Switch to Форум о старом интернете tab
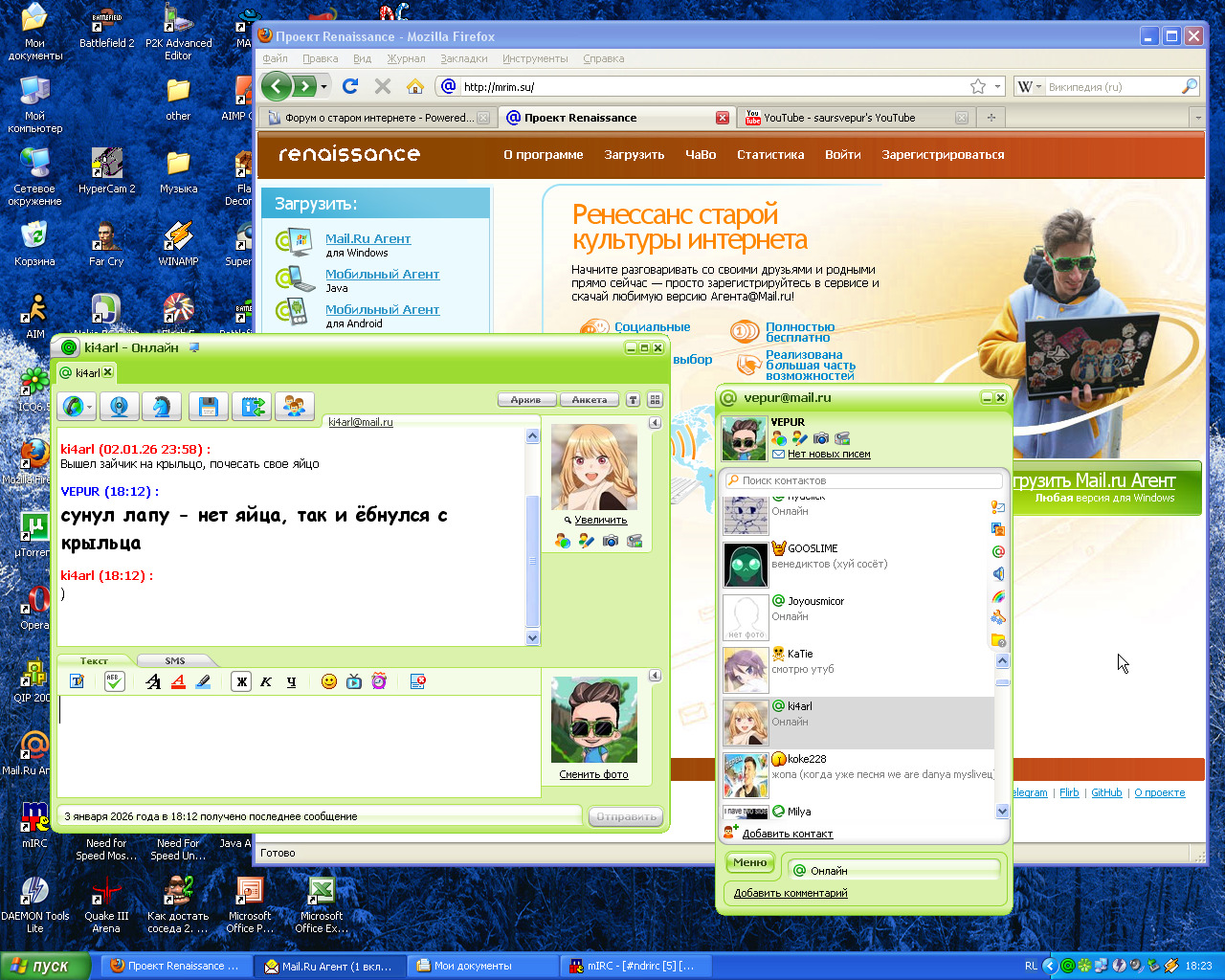 (x=377, y=118)
